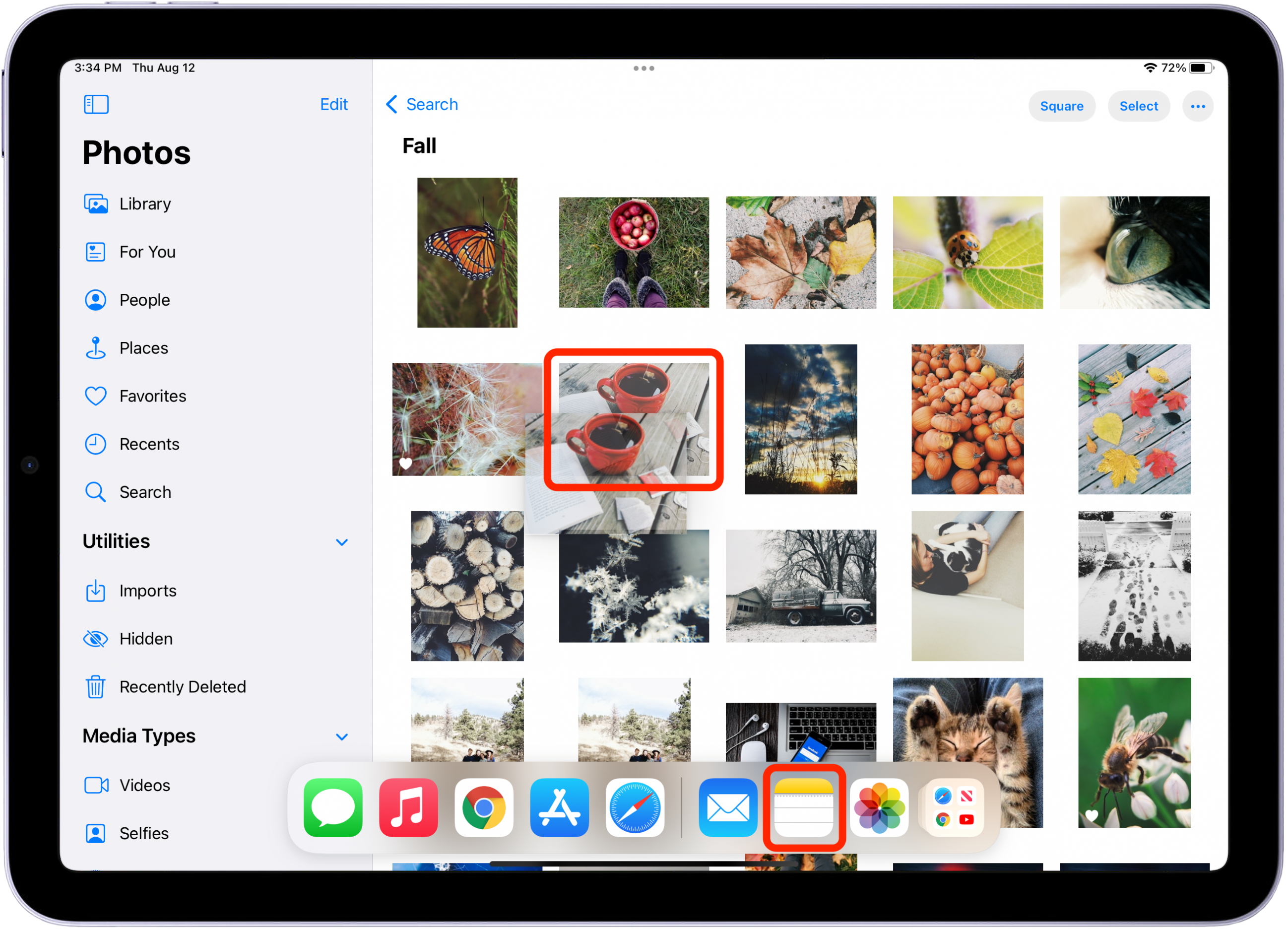Open Recently Deleted album
The width and height of the screenshot is (1288, 930).
182,688
